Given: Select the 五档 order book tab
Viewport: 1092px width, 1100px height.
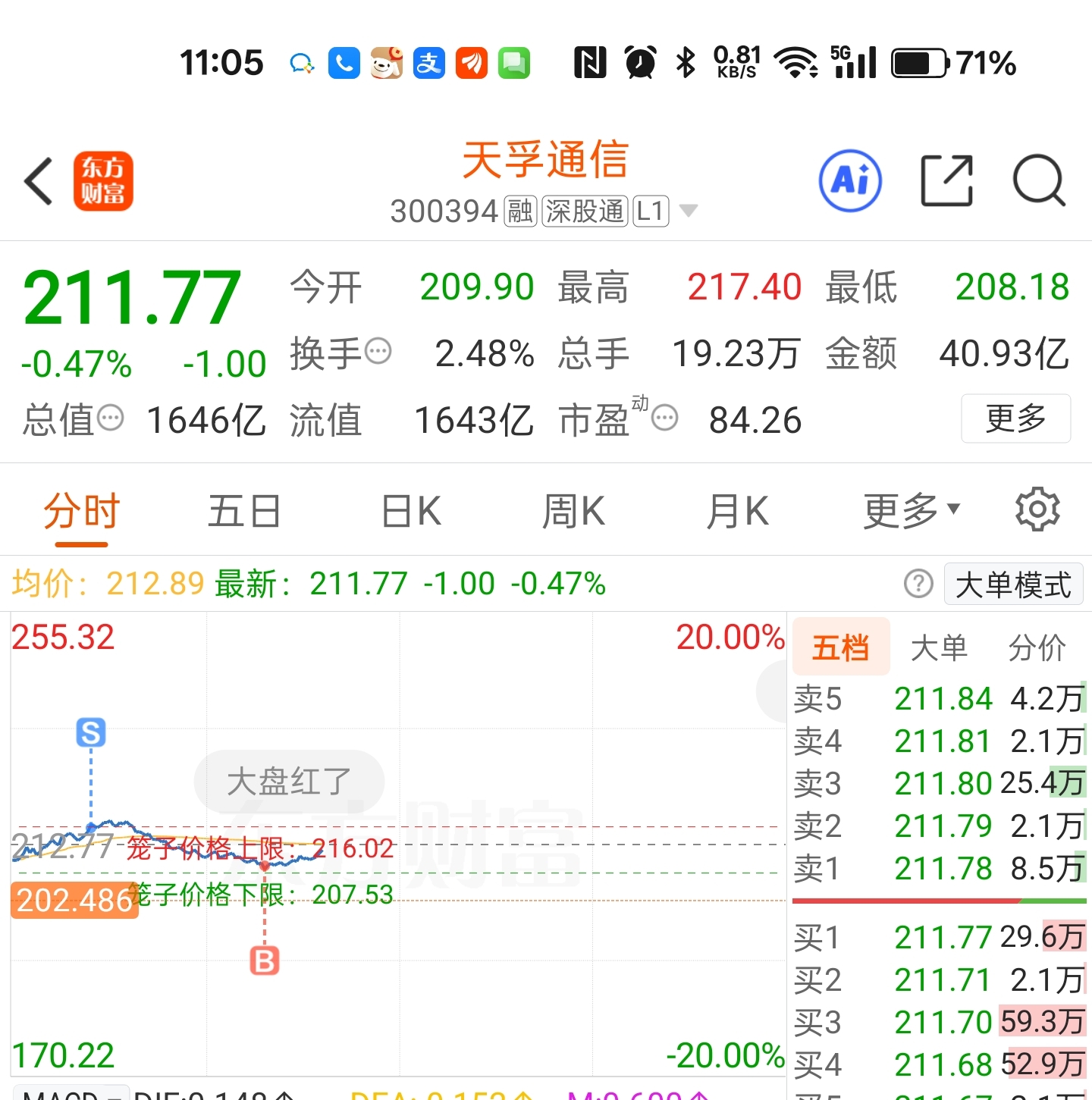Looking at the screenshot, I should [x=840, y=648].
